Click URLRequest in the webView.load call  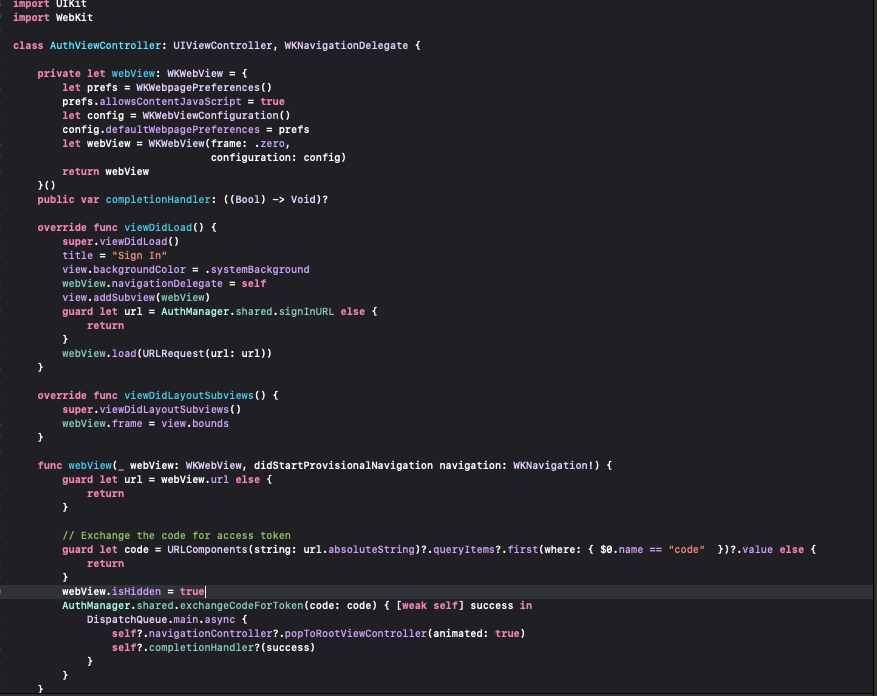173,353
